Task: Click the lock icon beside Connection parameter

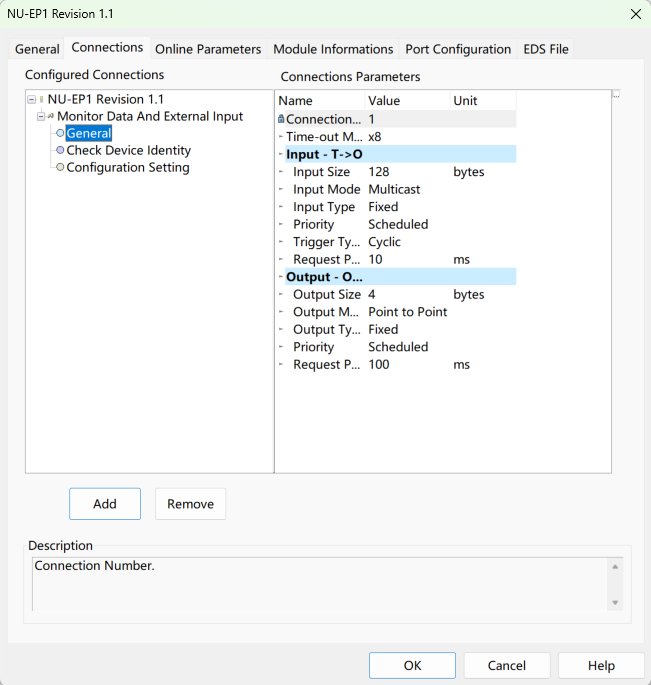Action: tap(281, 120)
